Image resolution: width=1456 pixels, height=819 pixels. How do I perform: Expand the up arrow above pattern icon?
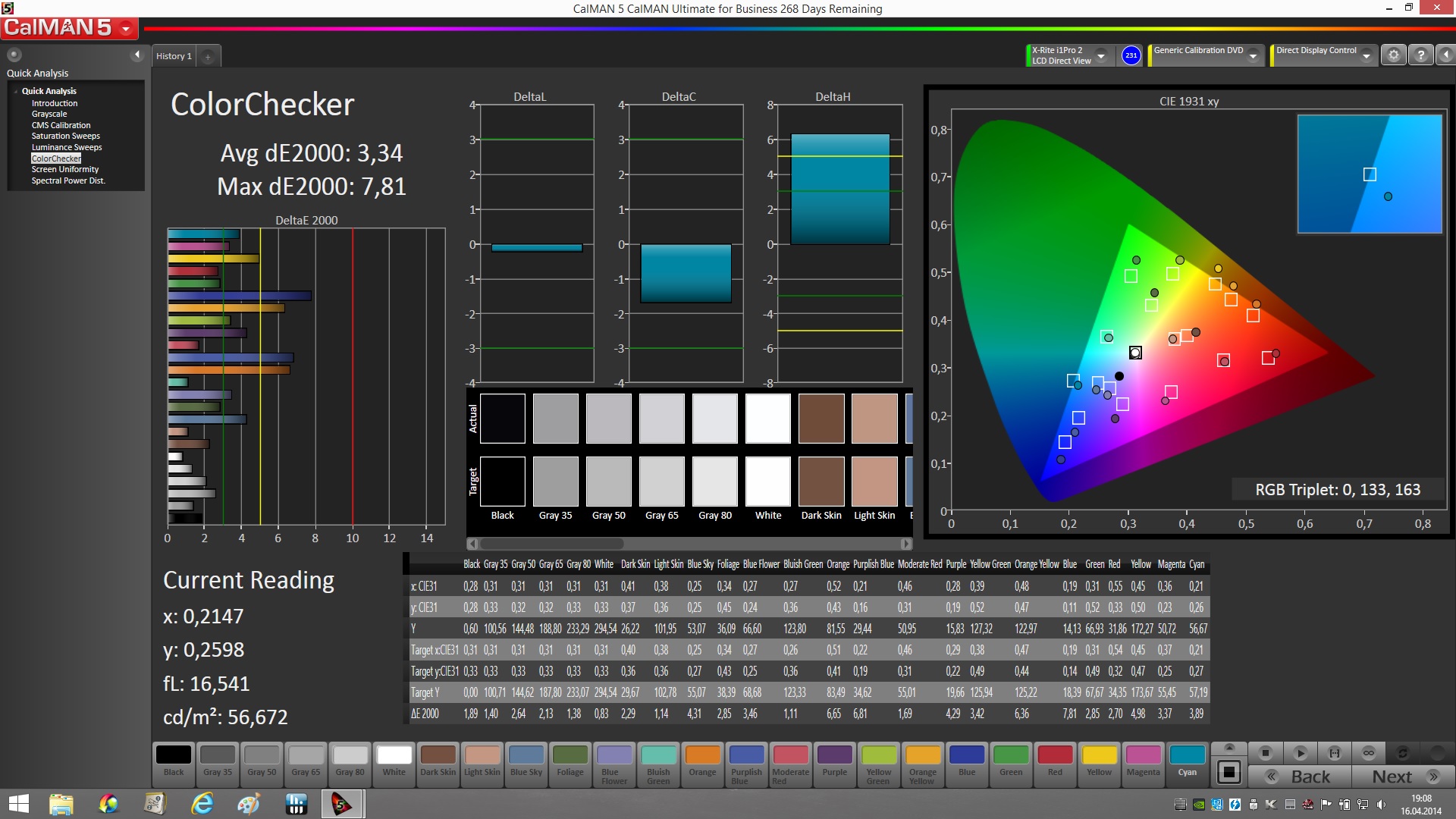coord(1229,748)
